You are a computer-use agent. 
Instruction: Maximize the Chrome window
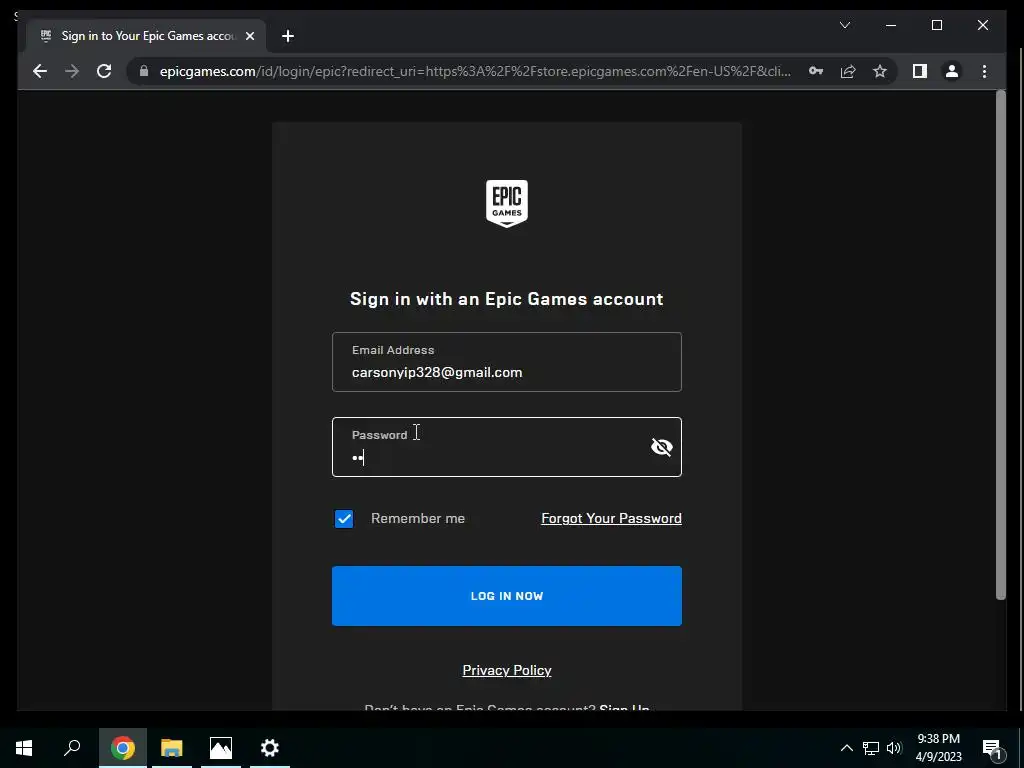click(936, 25)
